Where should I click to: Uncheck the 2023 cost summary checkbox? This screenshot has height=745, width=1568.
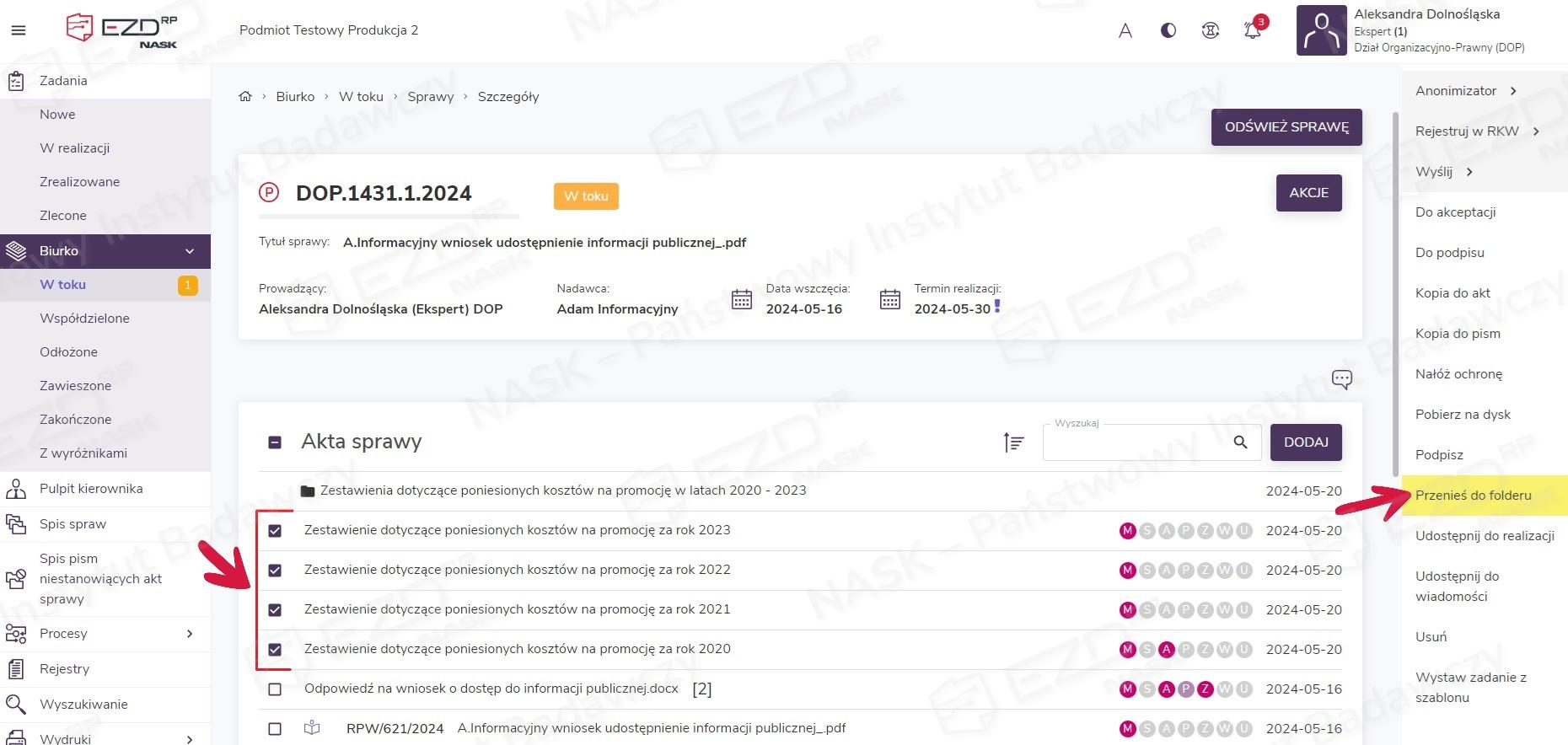point(275,531)
